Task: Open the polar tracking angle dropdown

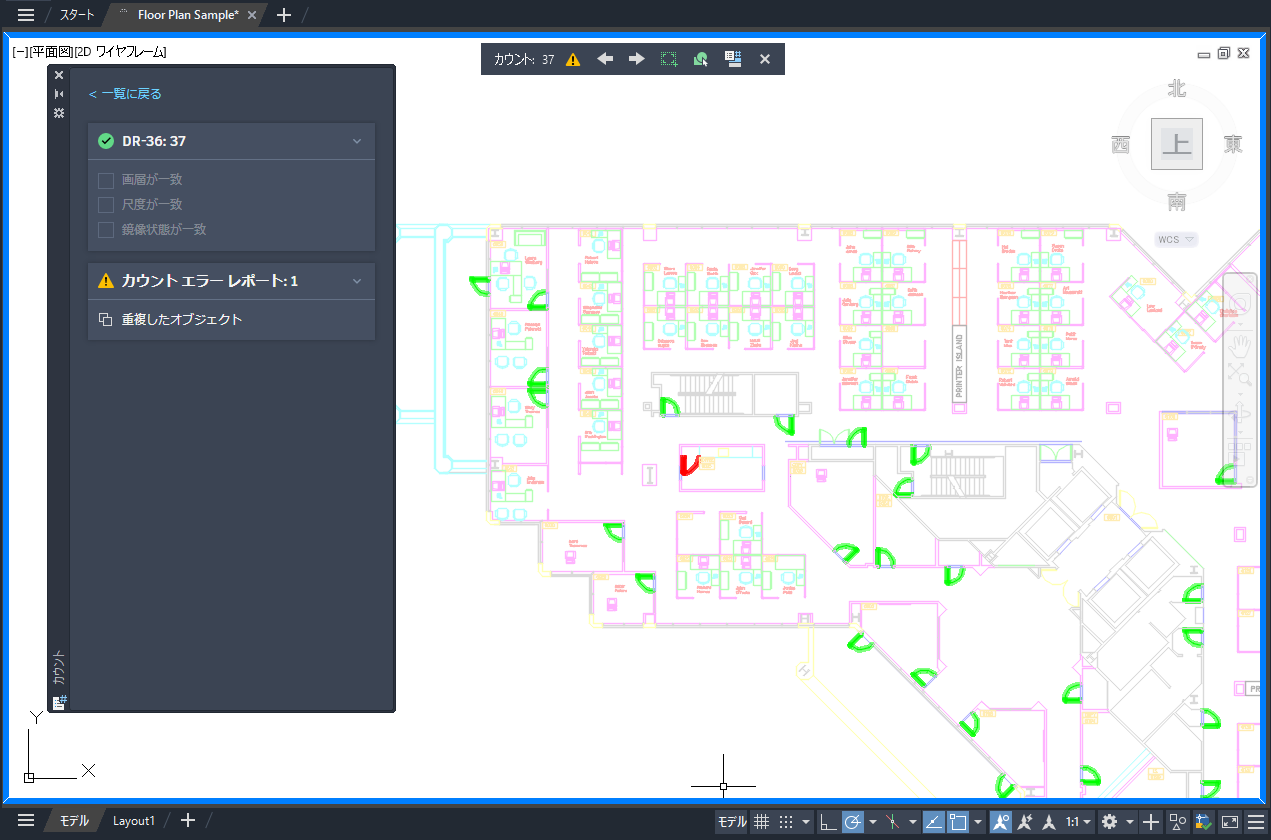Action: 873,822
